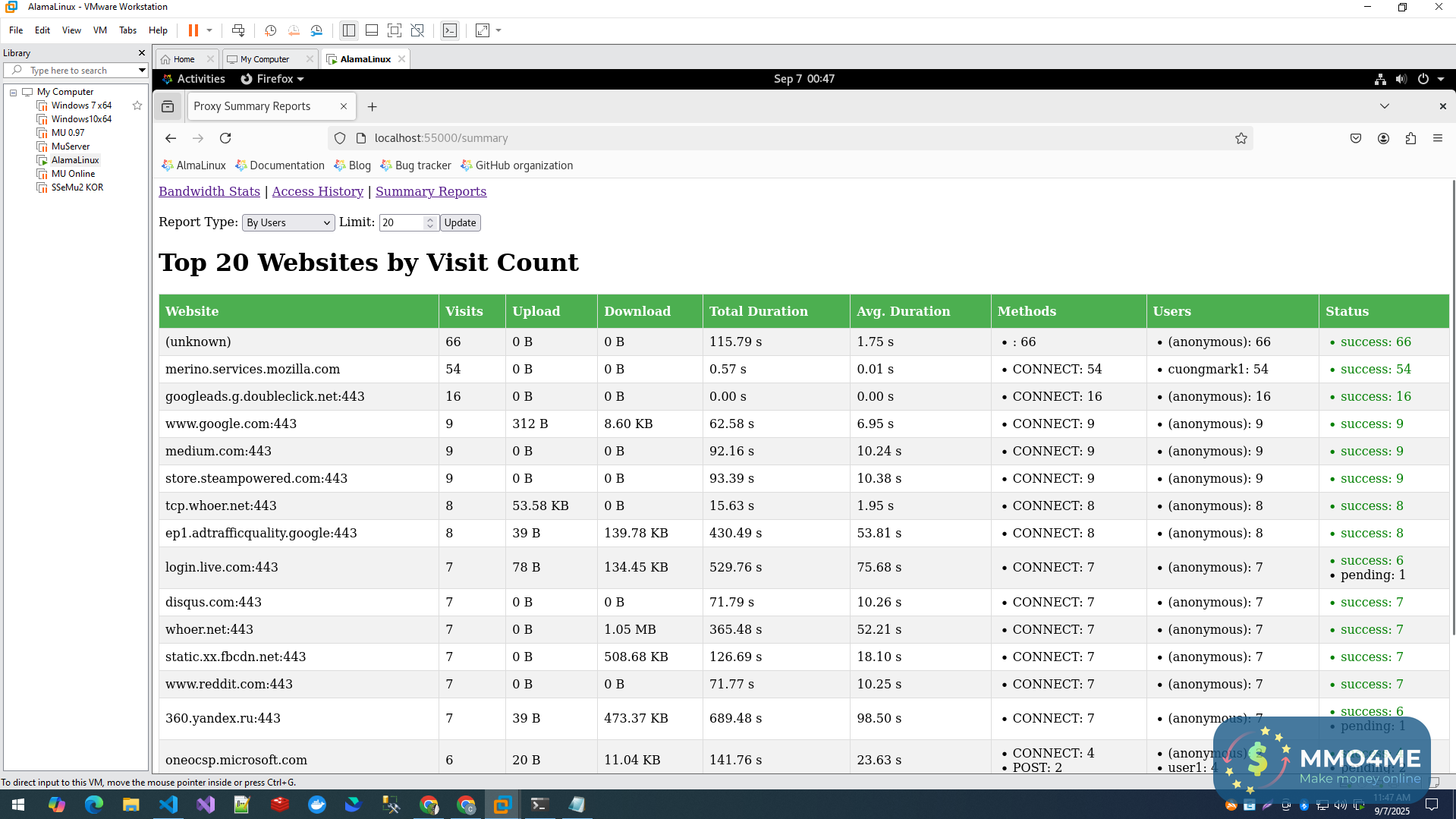1456x819 pixels.
Task: Star the Windows 7 x64 favorite
Action: point(137,106)
